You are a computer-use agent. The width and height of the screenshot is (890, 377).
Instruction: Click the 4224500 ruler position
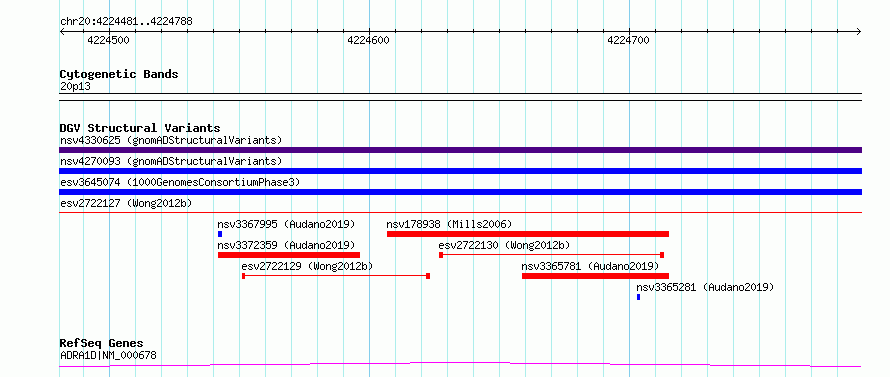pyautogui.click(x=108, y=40)
